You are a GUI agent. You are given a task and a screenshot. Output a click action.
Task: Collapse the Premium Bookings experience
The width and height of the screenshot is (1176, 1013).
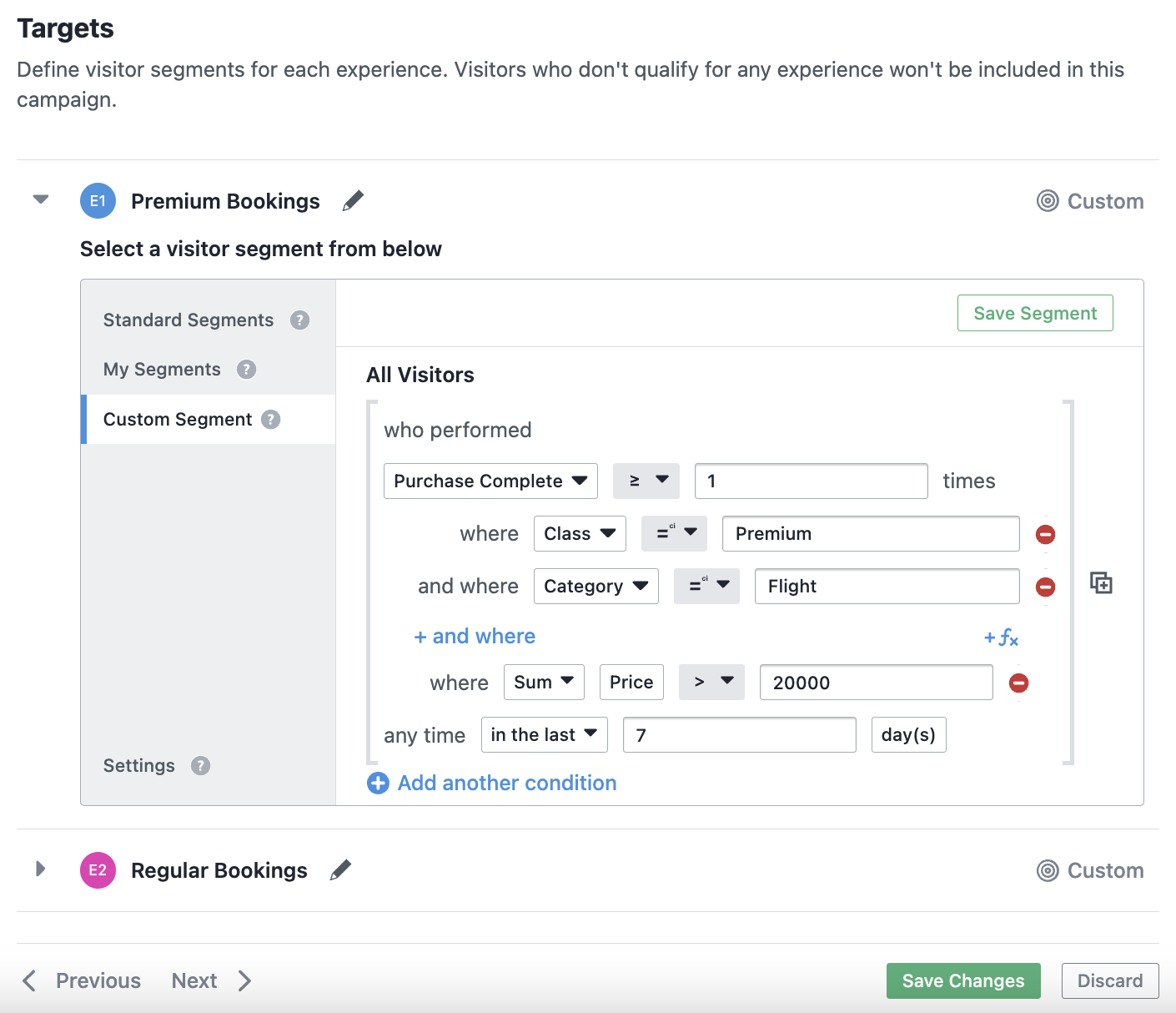(41, 199)
